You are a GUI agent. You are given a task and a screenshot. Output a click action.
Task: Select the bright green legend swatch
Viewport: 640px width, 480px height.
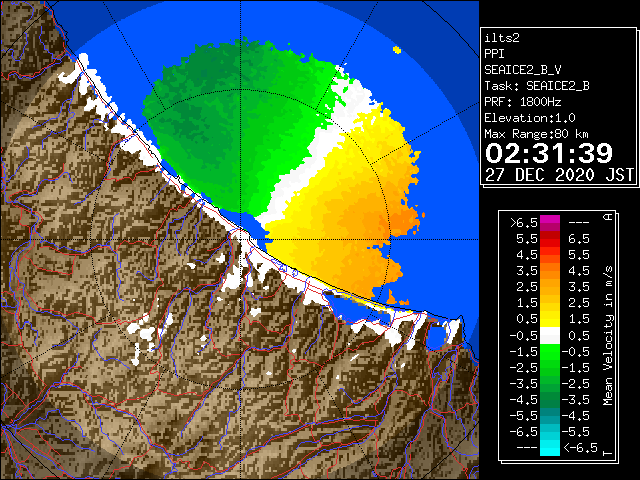point(550,353)
